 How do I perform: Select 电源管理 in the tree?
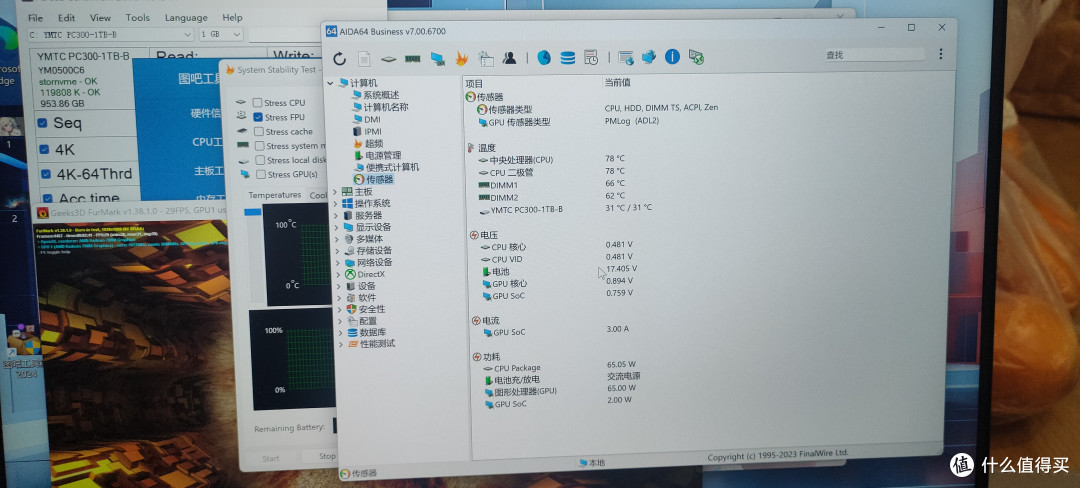pyautogui.click(x=384, y=156)
